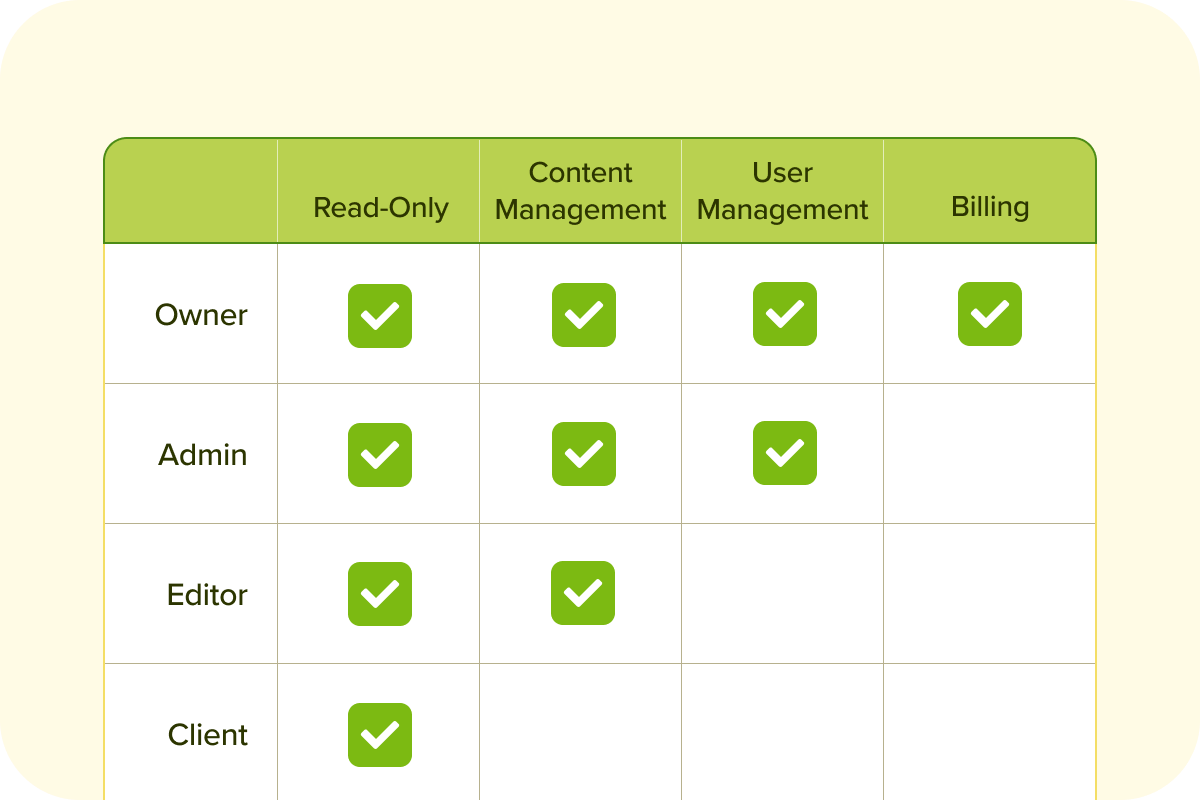
Task: Select the Billing column header
Action: [990, 207]
